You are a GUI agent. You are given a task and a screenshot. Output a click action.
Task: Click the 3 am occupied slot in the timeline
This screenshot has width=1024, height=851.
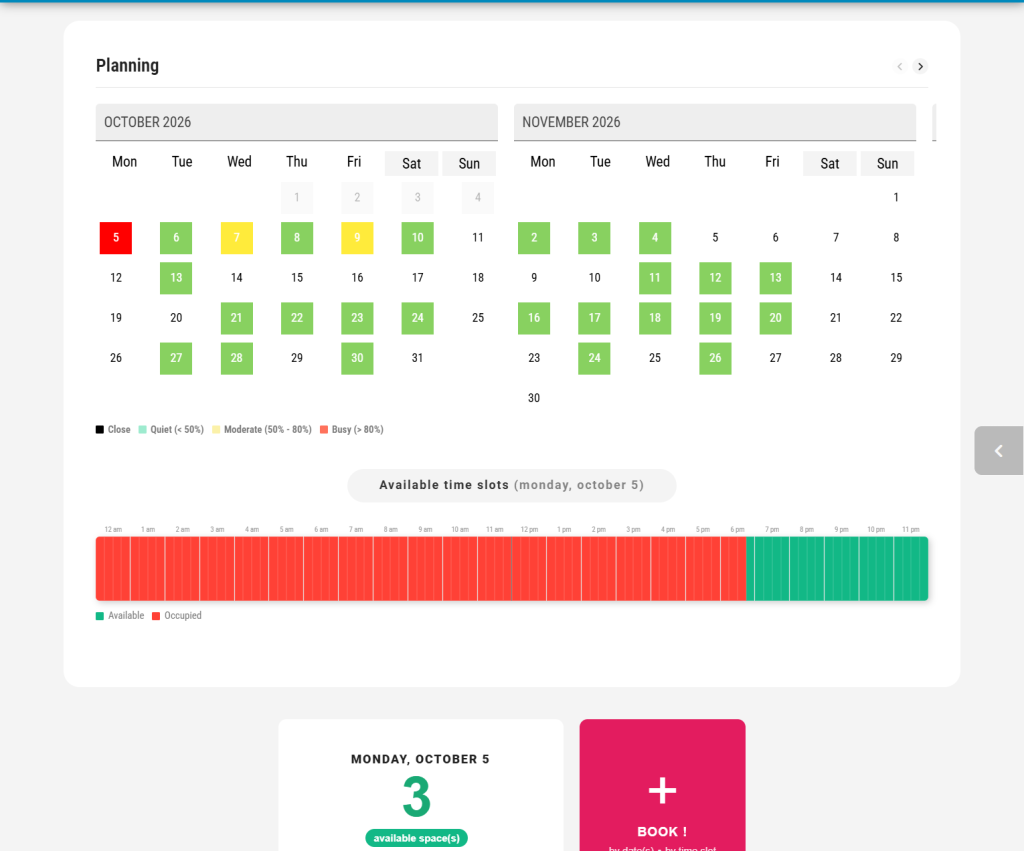[217, 568]
